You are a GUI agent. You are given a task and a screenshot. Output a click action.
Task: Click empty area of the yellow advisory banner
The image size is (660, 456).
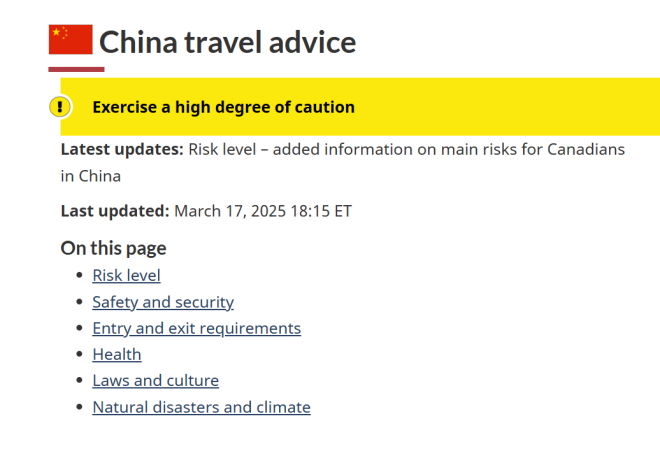[505, 107]
